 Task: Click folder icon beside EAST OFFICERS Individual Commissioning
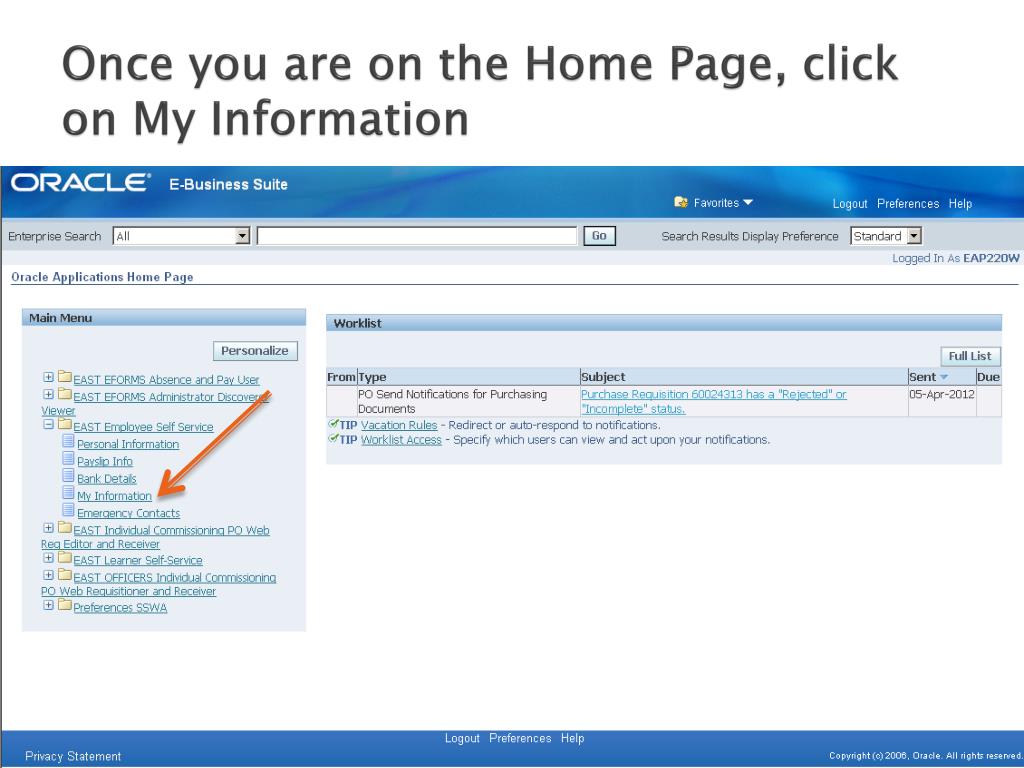point(65,575)
